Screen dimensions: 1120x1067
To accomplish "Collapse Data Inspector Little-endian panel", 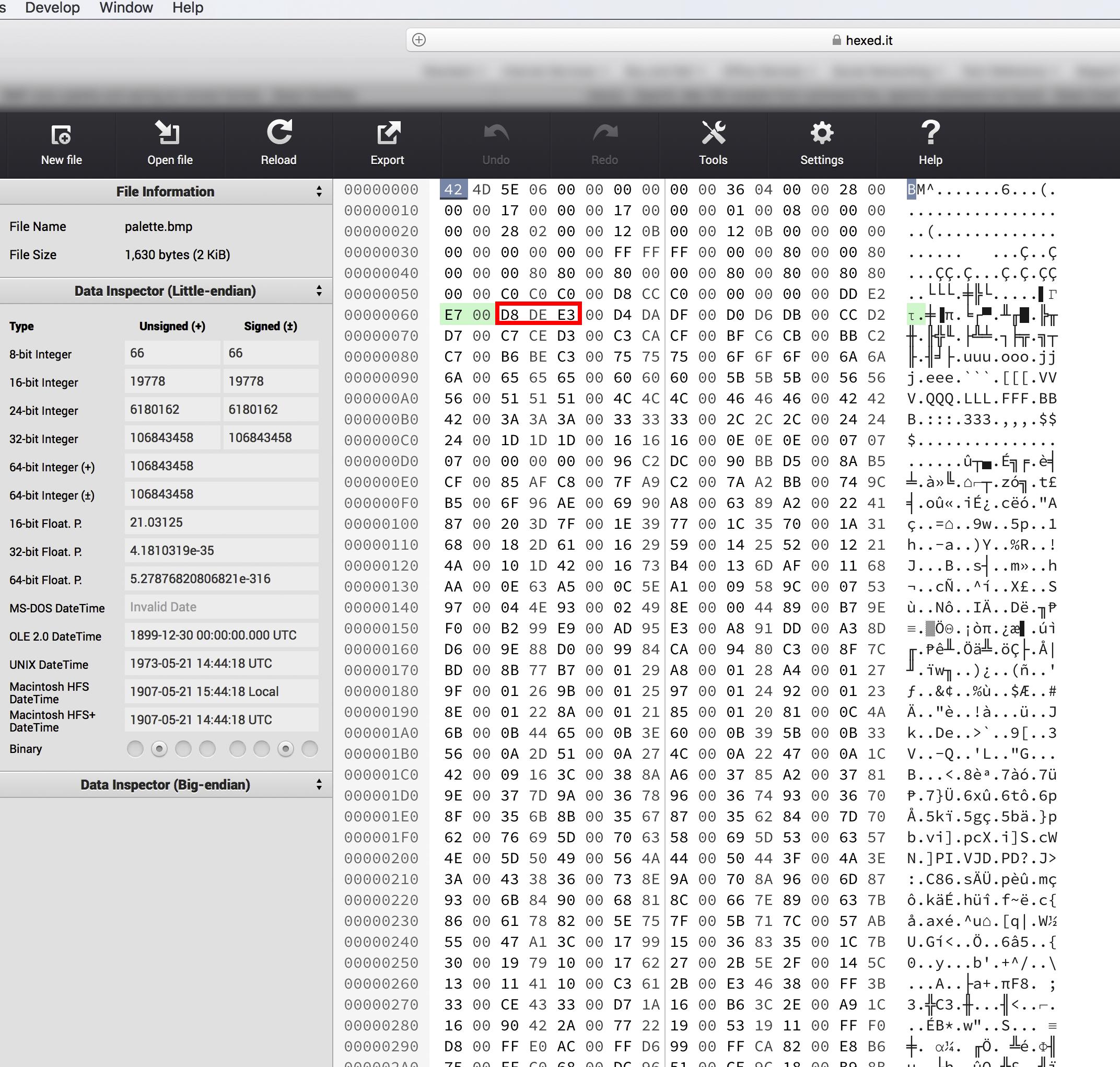I will pos(319,291).
